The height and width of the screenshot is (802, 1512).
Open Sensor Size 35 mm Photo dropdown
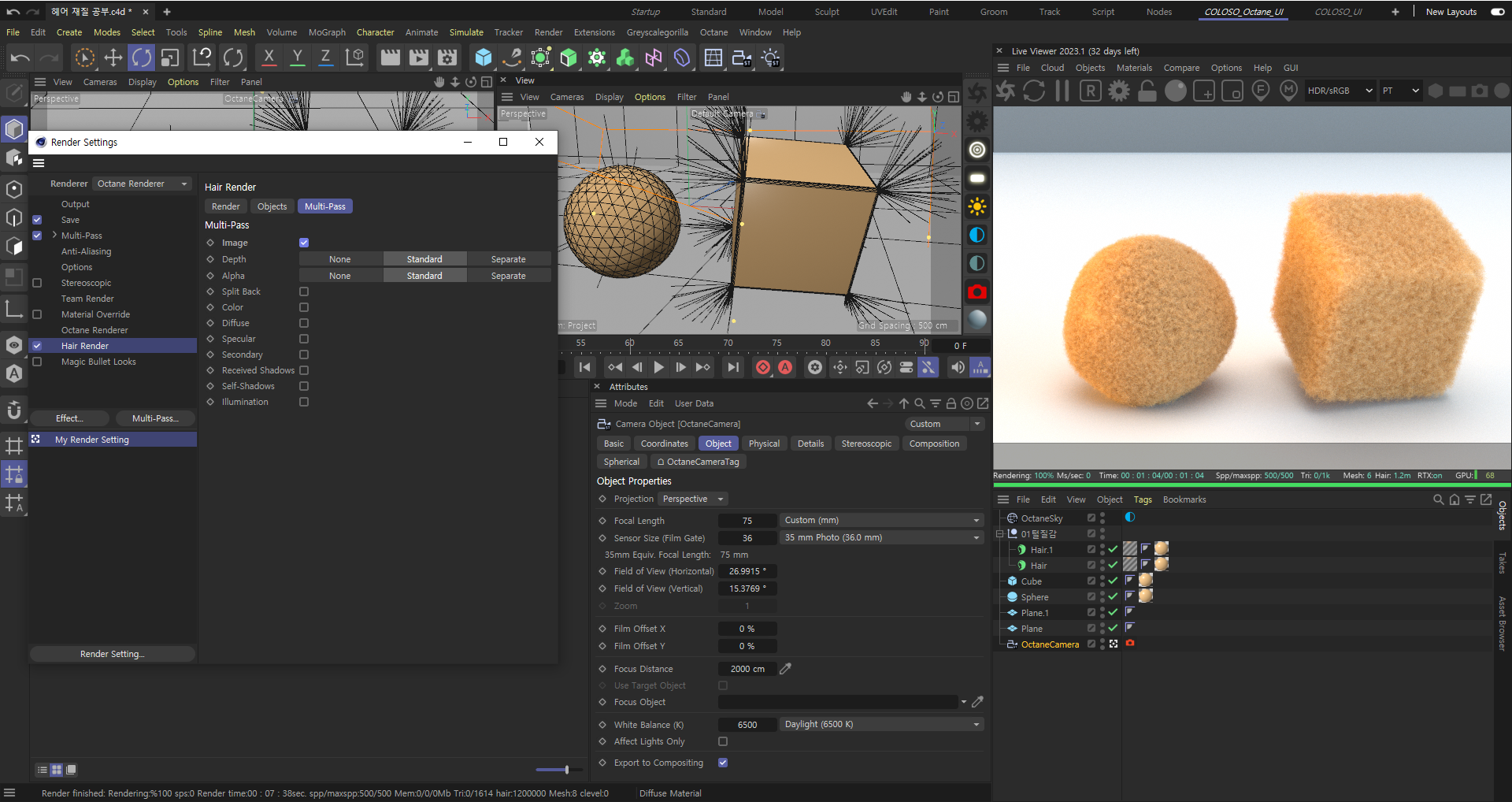coord(881,537)
